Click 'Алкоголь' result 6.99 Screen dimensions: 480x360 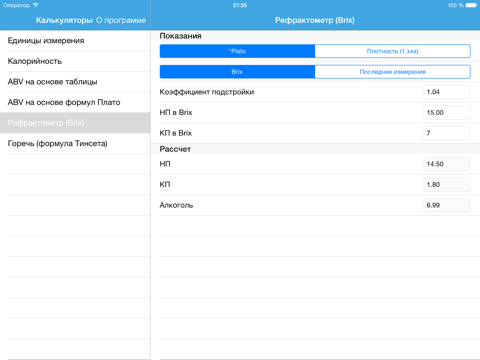click(447, 205)
